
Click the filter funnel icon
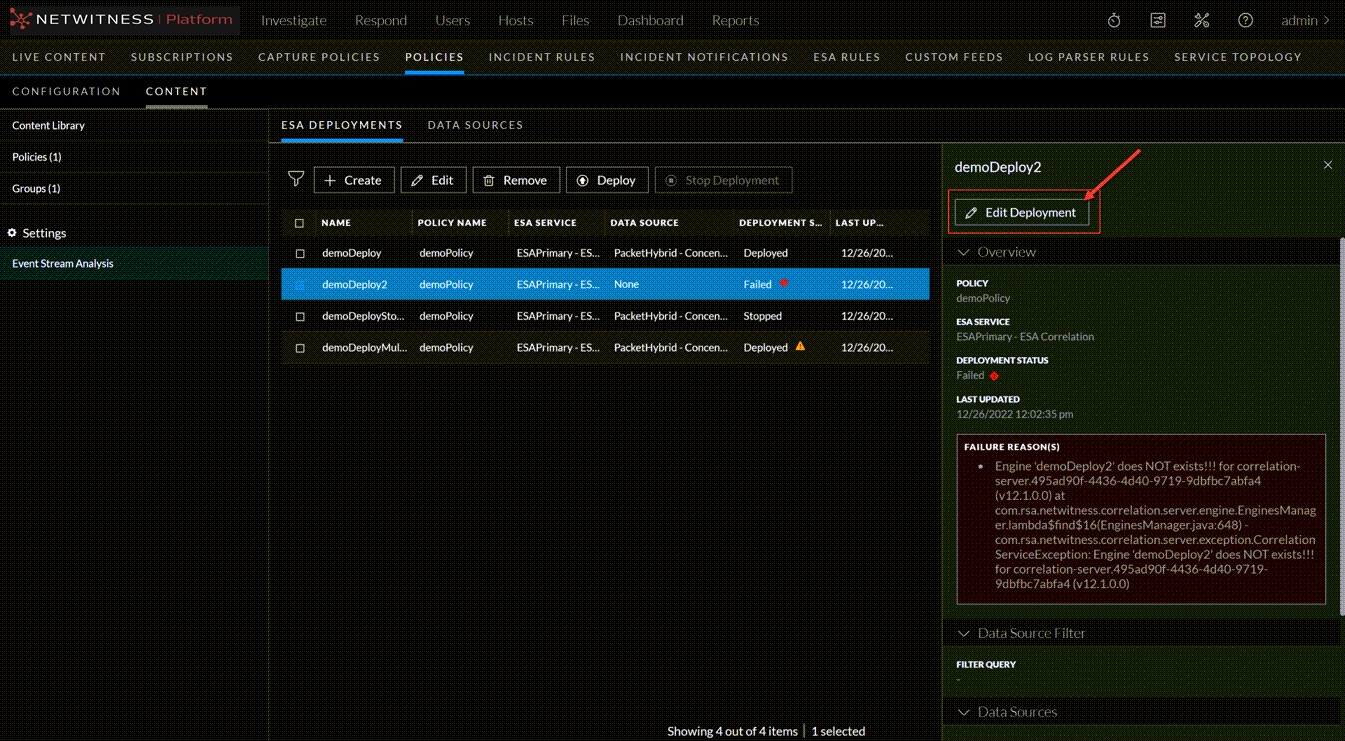pyautogui.click(x=296, y=179)
